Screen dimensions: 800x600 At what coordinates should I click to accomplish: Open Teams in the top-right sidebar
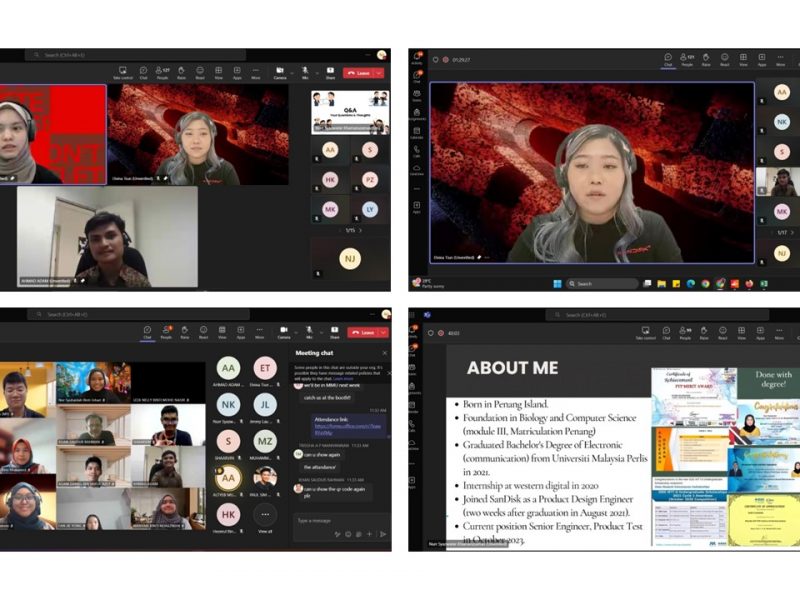pos(417,95)
